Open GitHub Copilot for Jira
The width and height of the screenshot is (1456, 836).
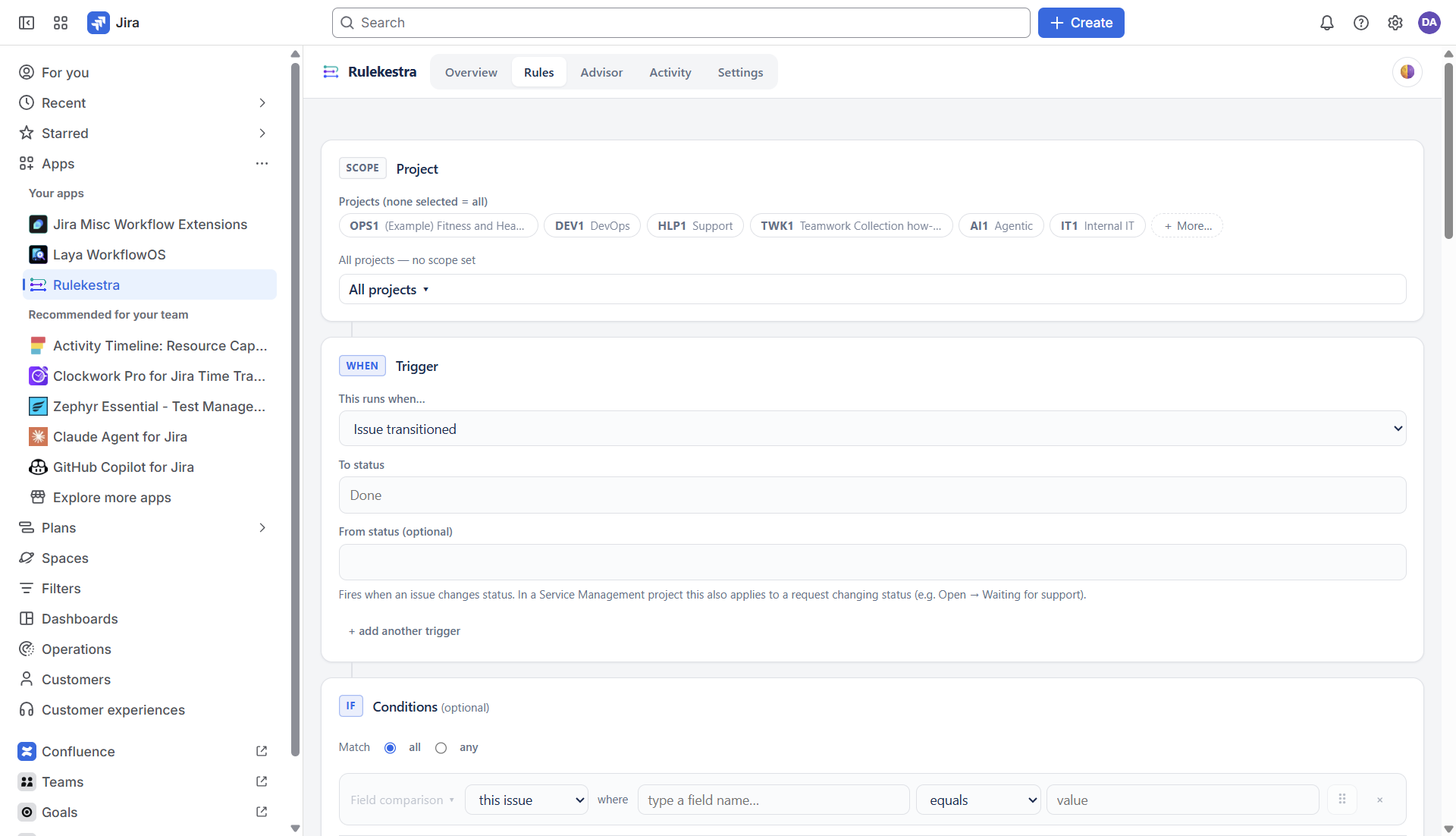click(x=149, y=467)
